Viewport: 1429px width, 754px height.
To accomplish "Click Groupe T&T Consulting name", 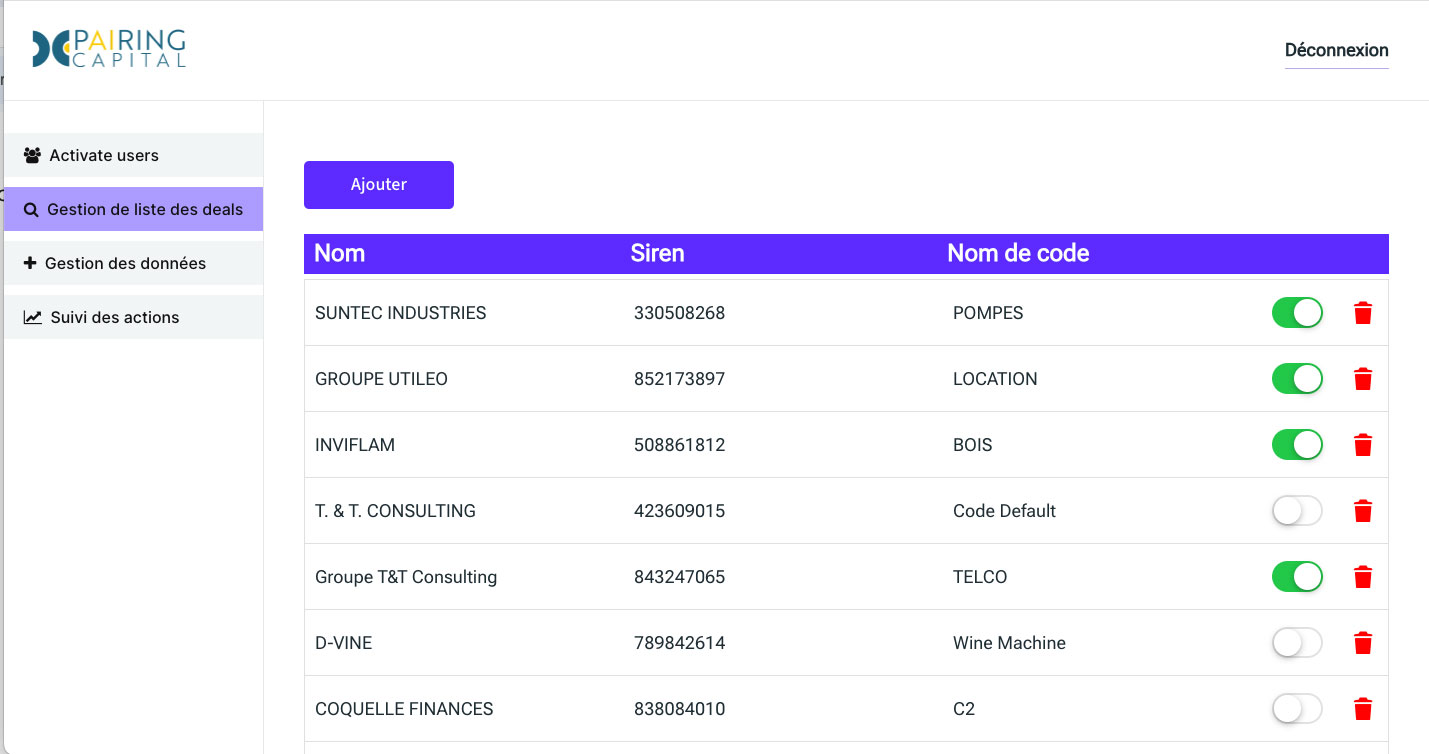I will point(406,577).
